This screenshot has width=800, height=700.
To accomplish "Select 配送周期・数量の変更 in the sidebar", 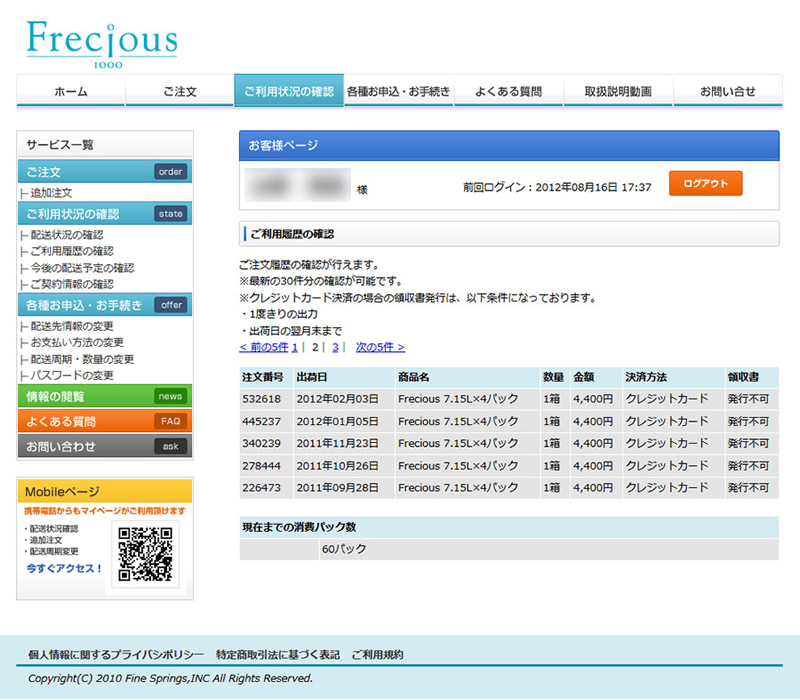I will click(x=82, y=359).
